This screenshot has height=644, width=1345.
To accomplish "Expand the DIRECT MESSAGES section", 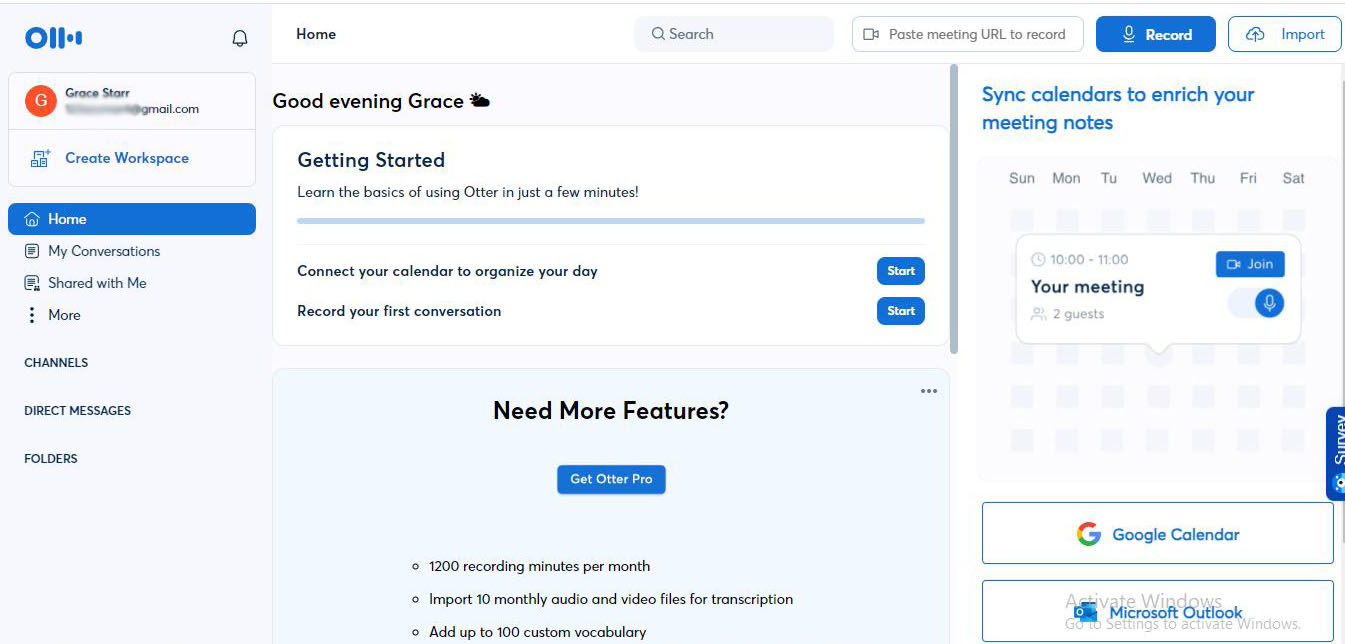I will (77, 411).
